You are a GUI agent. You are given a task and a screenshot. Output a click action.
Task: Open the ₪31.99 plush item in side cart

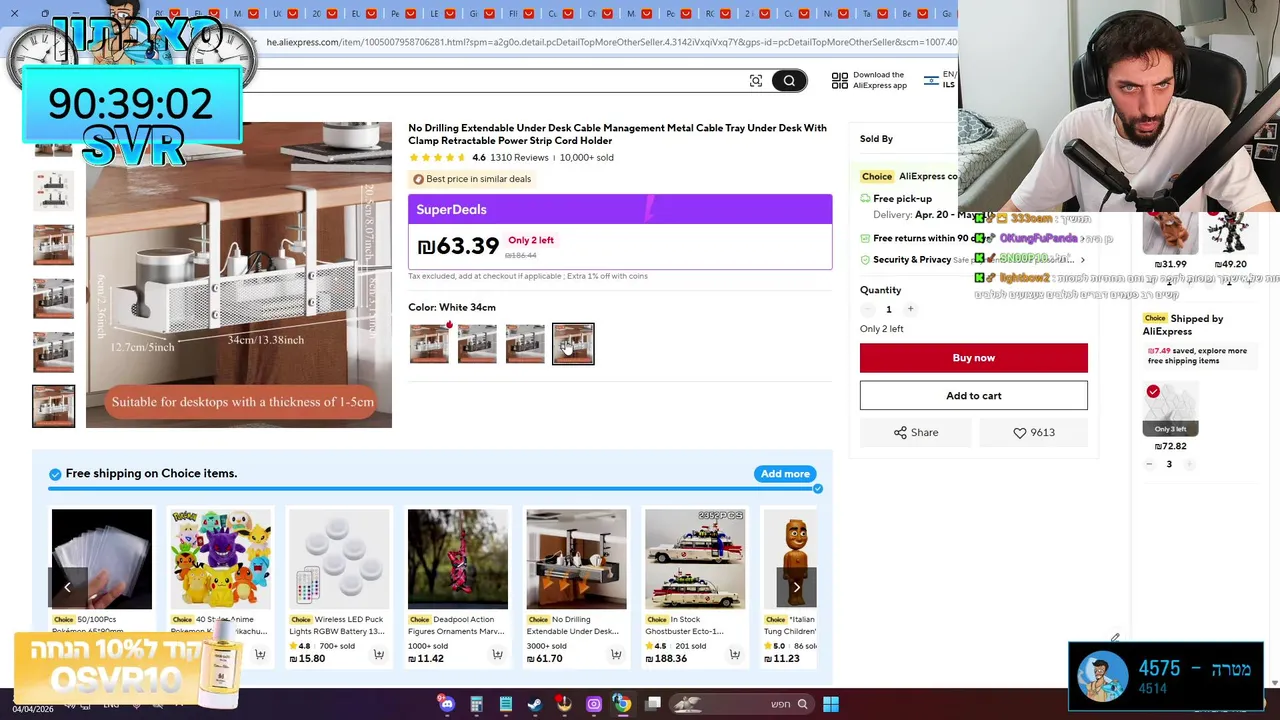click(1170, 235)
